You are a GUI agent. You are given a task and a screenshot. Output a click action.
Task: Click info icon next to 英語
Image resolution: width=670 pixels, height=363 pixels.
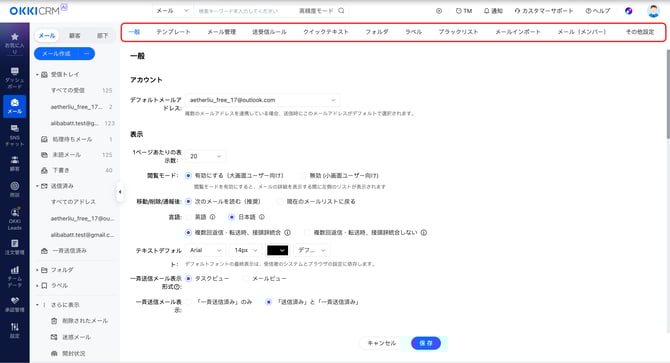pos(212,217)
